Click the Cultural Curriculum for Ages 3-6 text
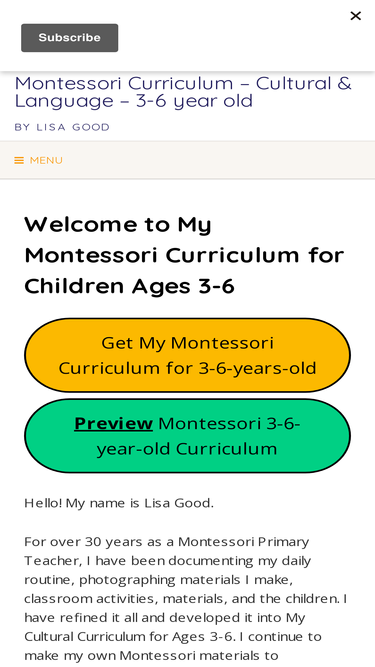This screenshot has width=375, height=667. click(128, 637)
